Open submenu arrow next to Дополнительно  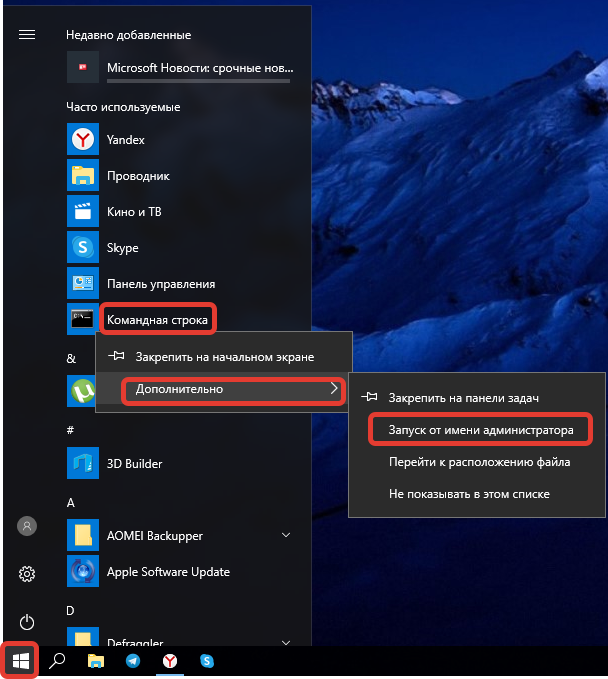[334, 388]
